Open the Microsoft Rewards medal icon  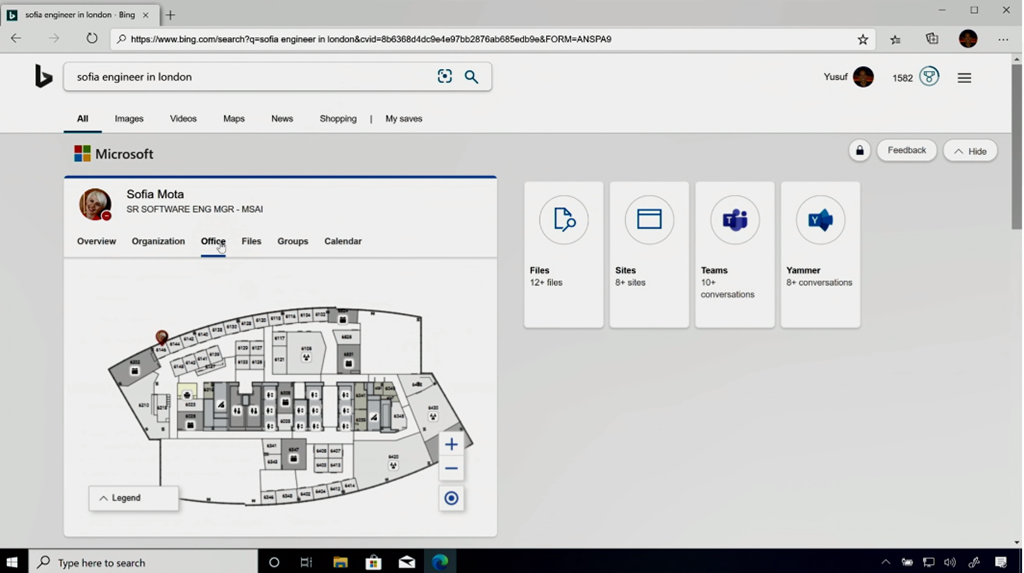929,77
